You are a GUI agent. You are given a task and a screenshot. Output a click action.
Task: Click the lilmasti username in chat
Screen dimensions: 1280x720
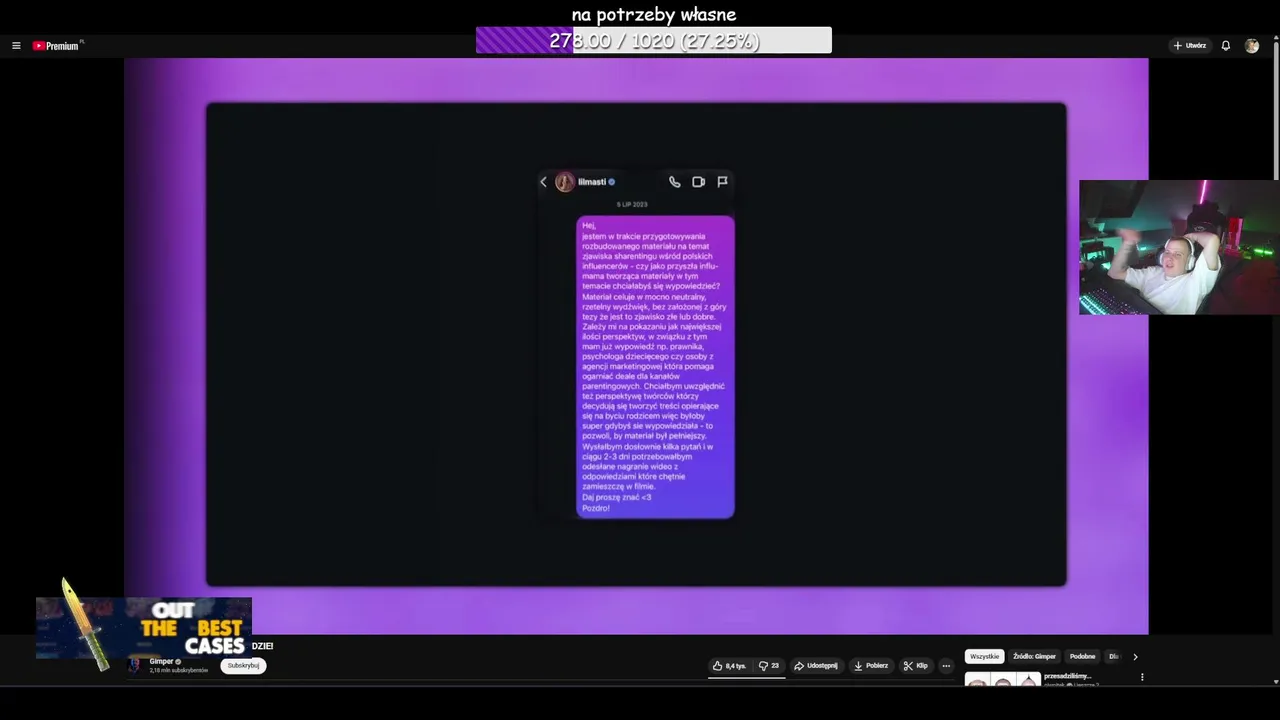pyautogui.click(x=592, y=182)
